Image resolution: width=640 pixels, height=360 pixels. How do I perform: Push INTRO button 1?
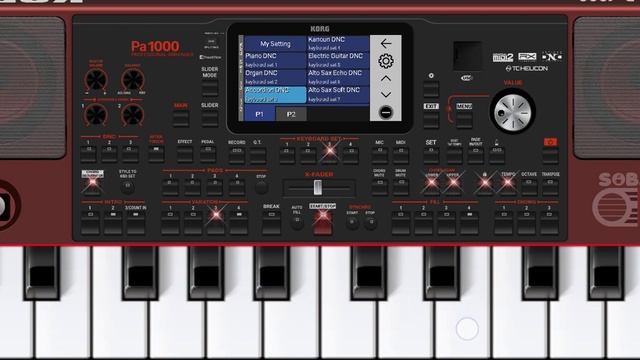[90, 222]
